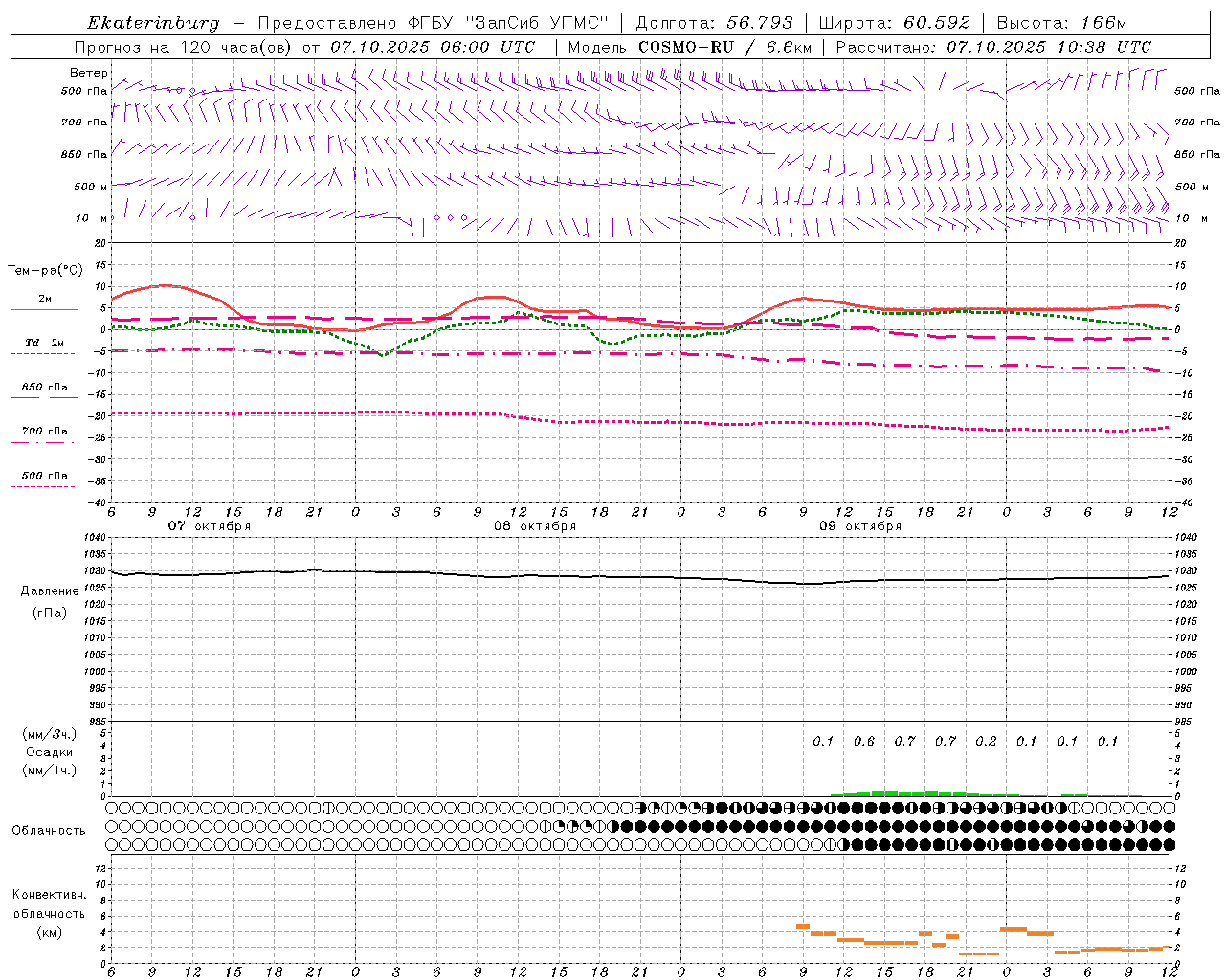
Task: Click the Высота: 166м elevation text
Action: click(x=1062, y=23)
